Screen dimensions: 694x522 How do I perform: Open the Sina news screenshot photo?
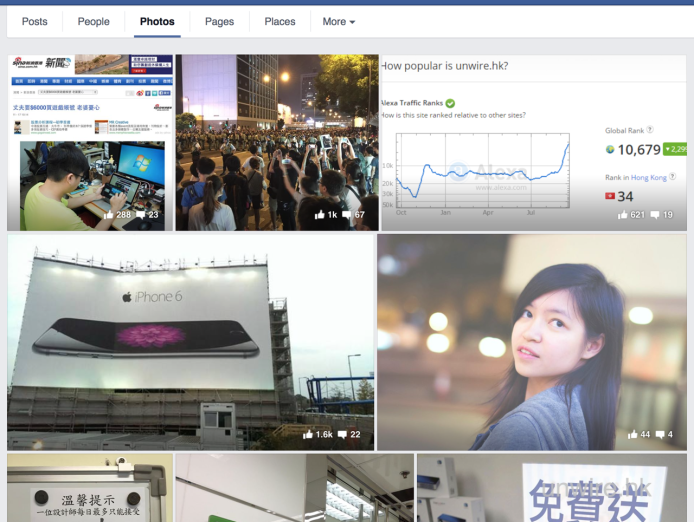click(90, 143)
